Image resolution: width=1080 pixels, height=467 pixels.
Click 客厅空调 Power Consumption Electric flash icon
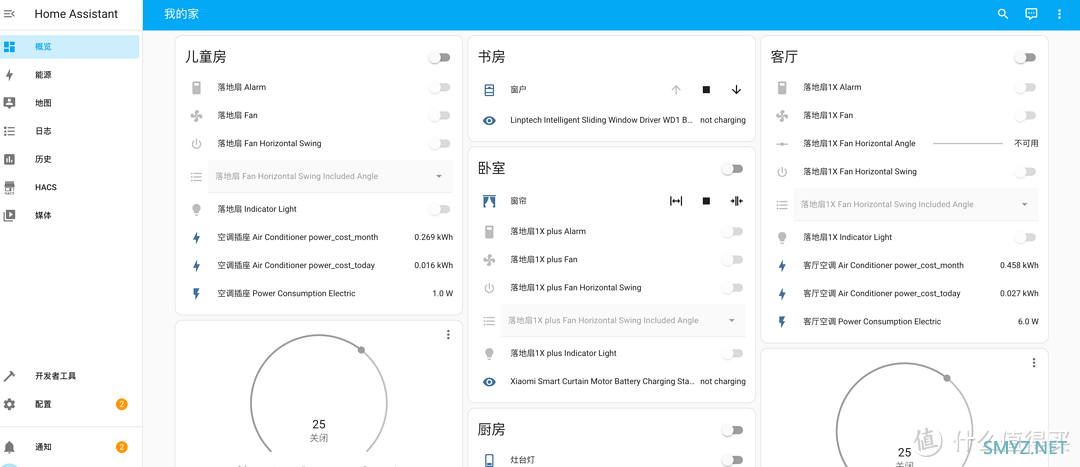[x=782, y=322]
